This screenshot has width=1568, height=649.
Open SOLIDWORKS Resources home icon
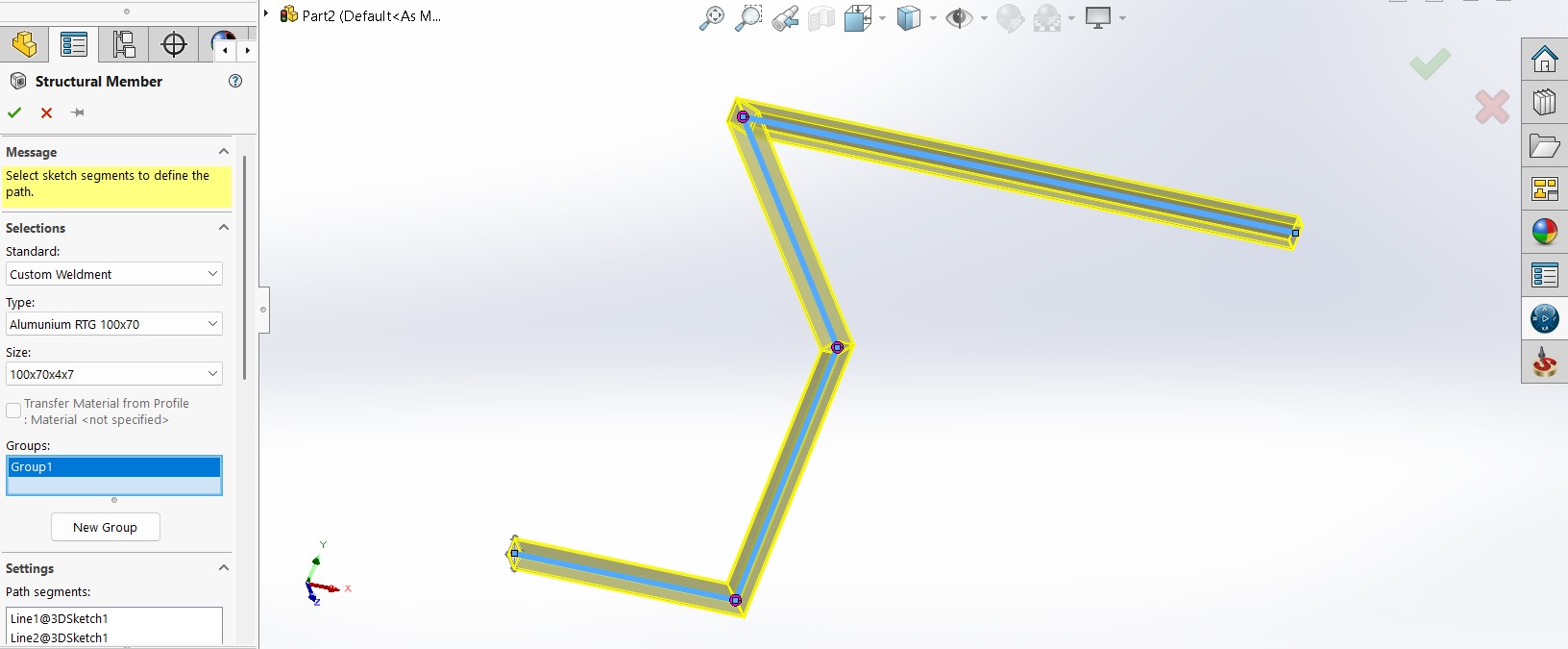click(1544, 60)
